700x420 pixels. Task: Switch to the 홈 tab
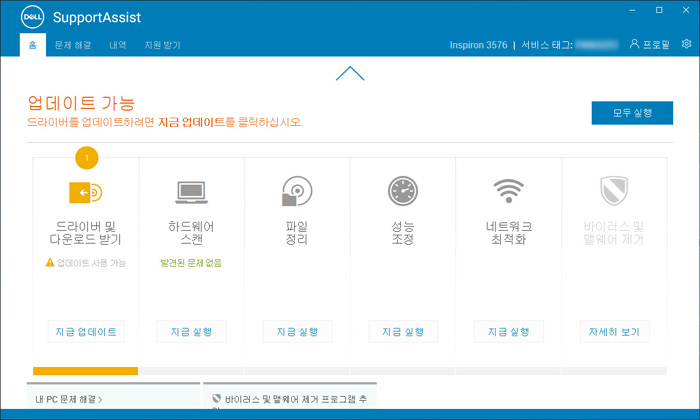[33, 45]
